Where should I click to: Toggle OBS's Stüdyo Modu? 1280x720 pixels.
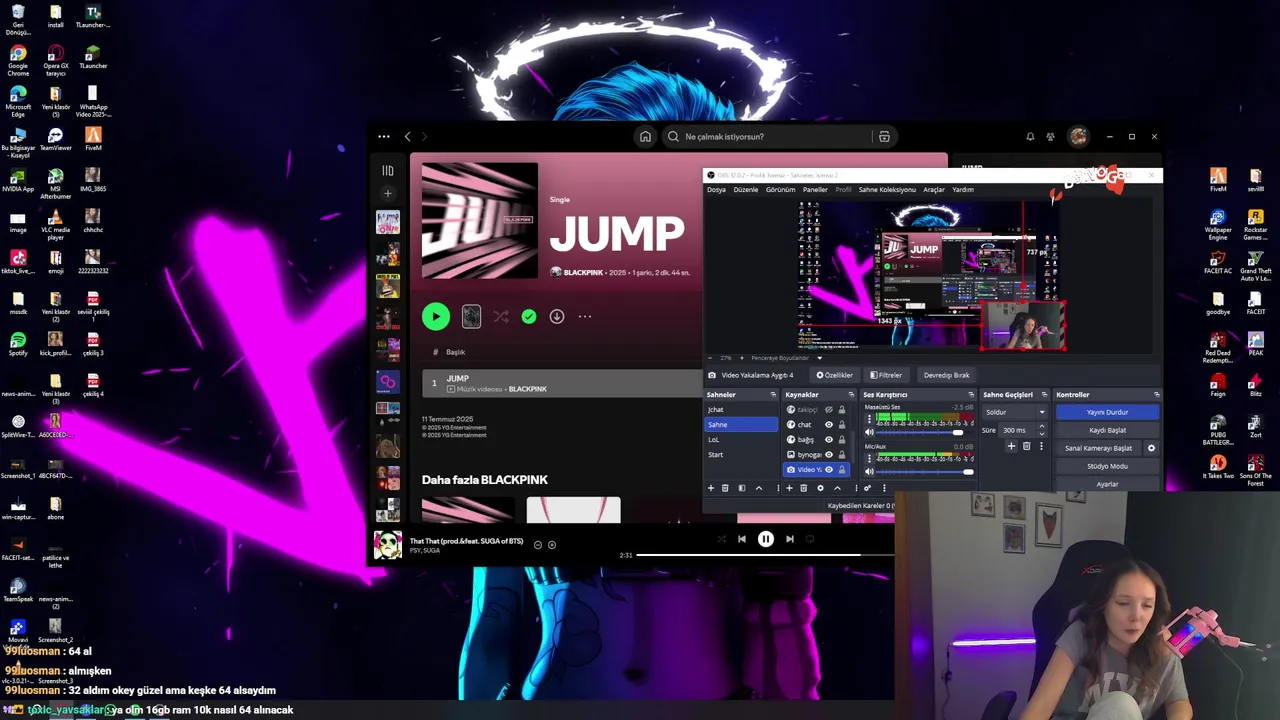(1107, 466)
